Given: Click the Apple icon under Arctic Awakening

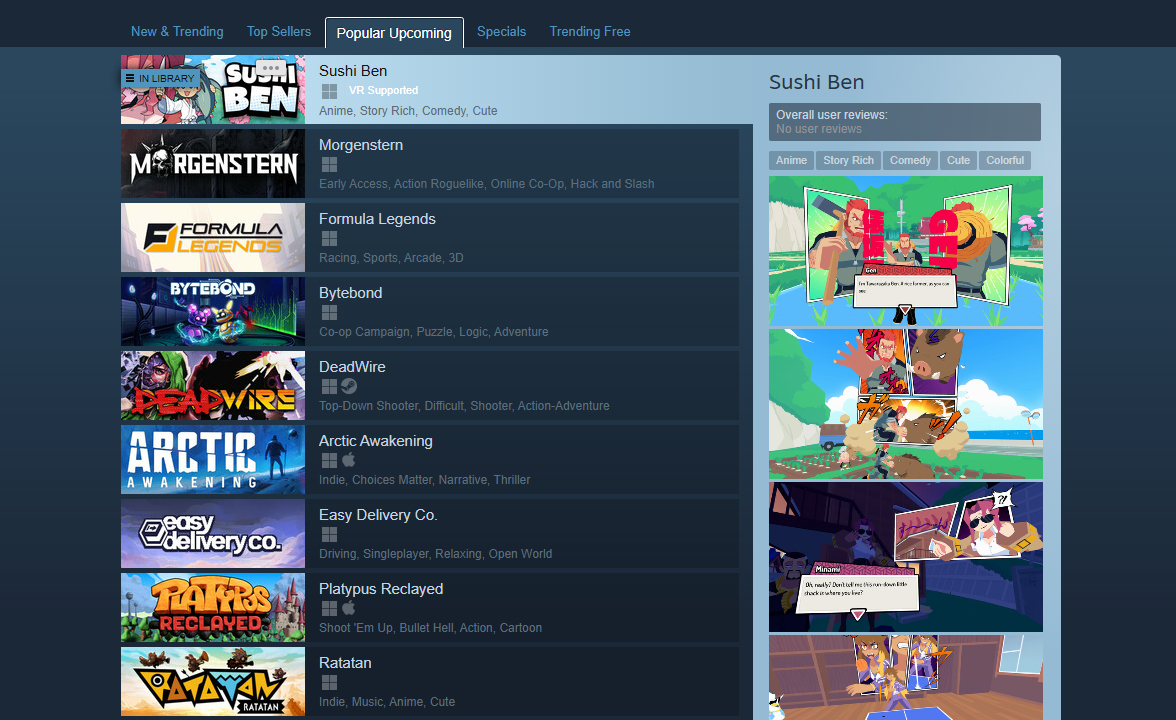Looking at the screenshot, I should (348, 461).
